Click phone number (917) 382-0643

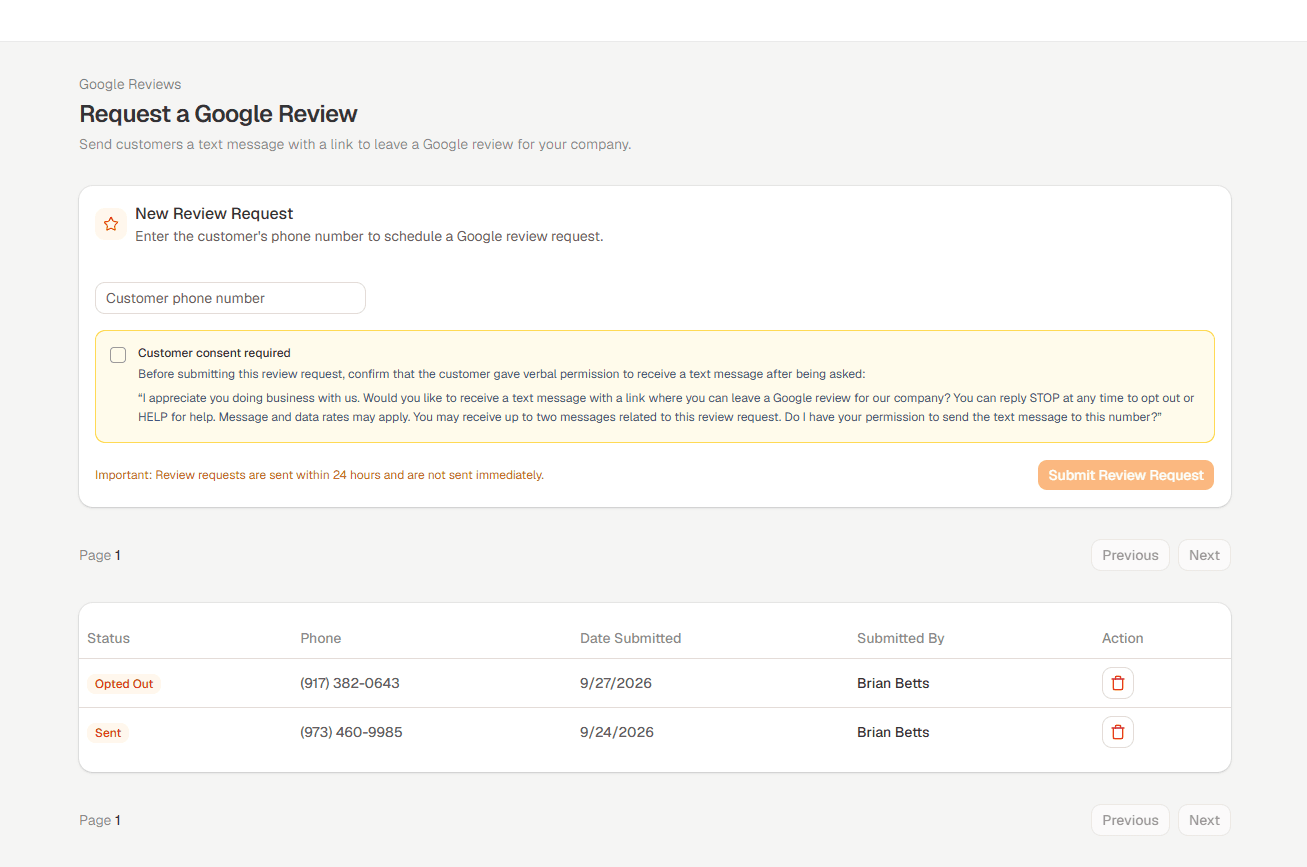point(350,684)
